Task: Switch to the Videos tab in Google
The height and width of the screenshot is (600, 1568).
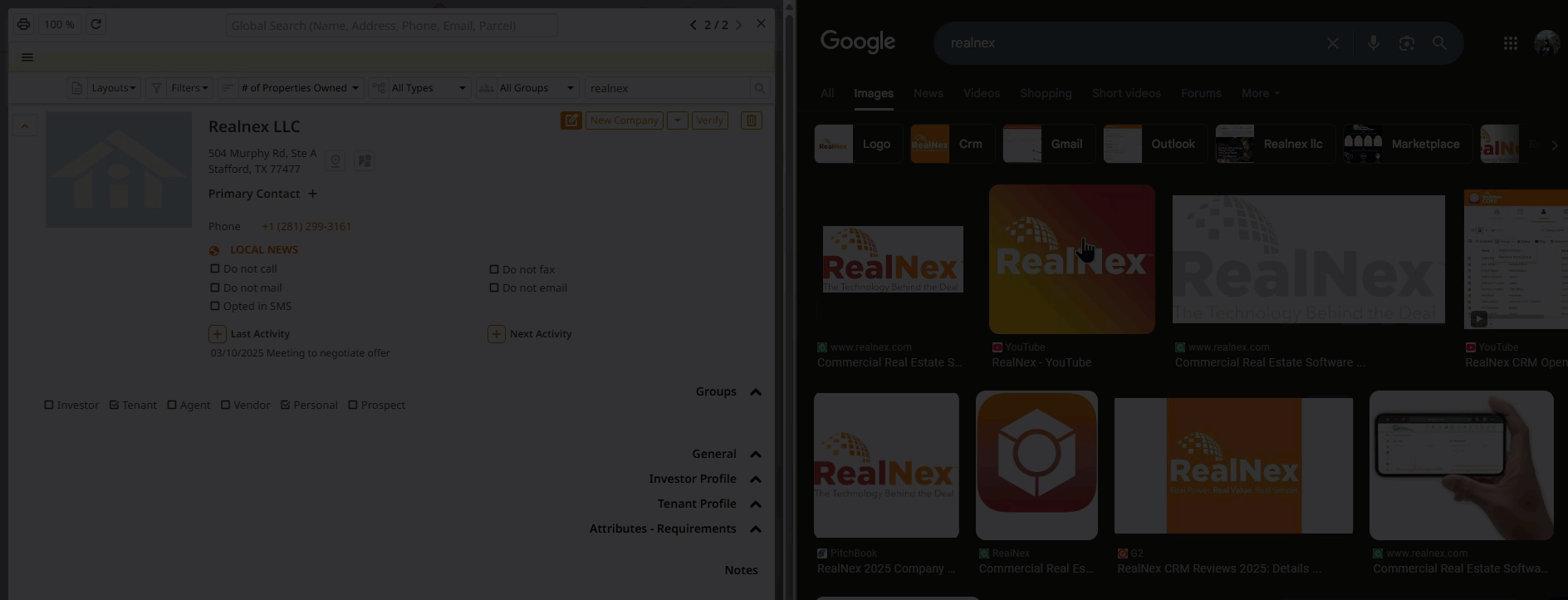Action: (x=982, y=93)
